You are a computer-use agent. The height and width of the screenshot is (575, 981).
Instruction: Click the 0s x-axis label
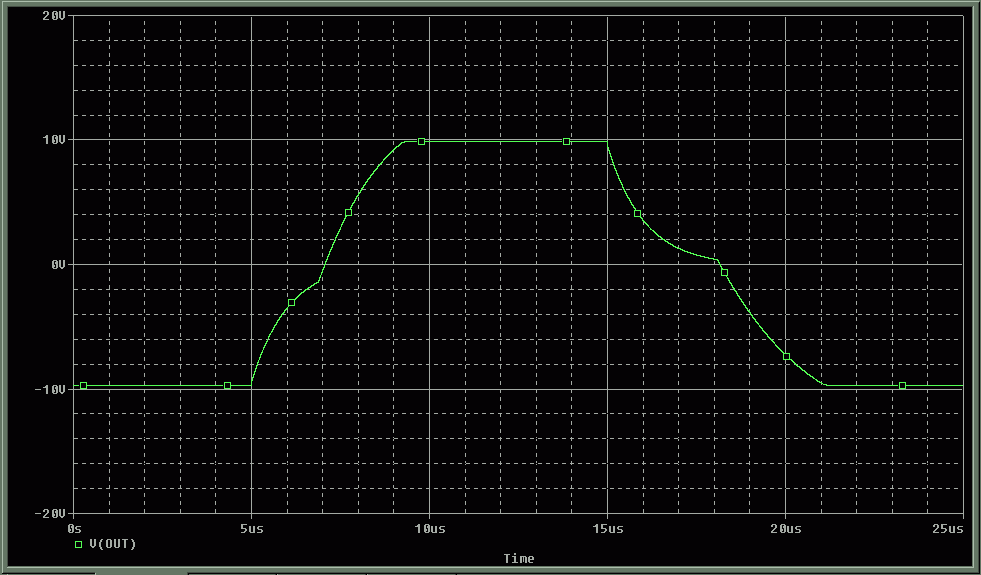point(73,527)
